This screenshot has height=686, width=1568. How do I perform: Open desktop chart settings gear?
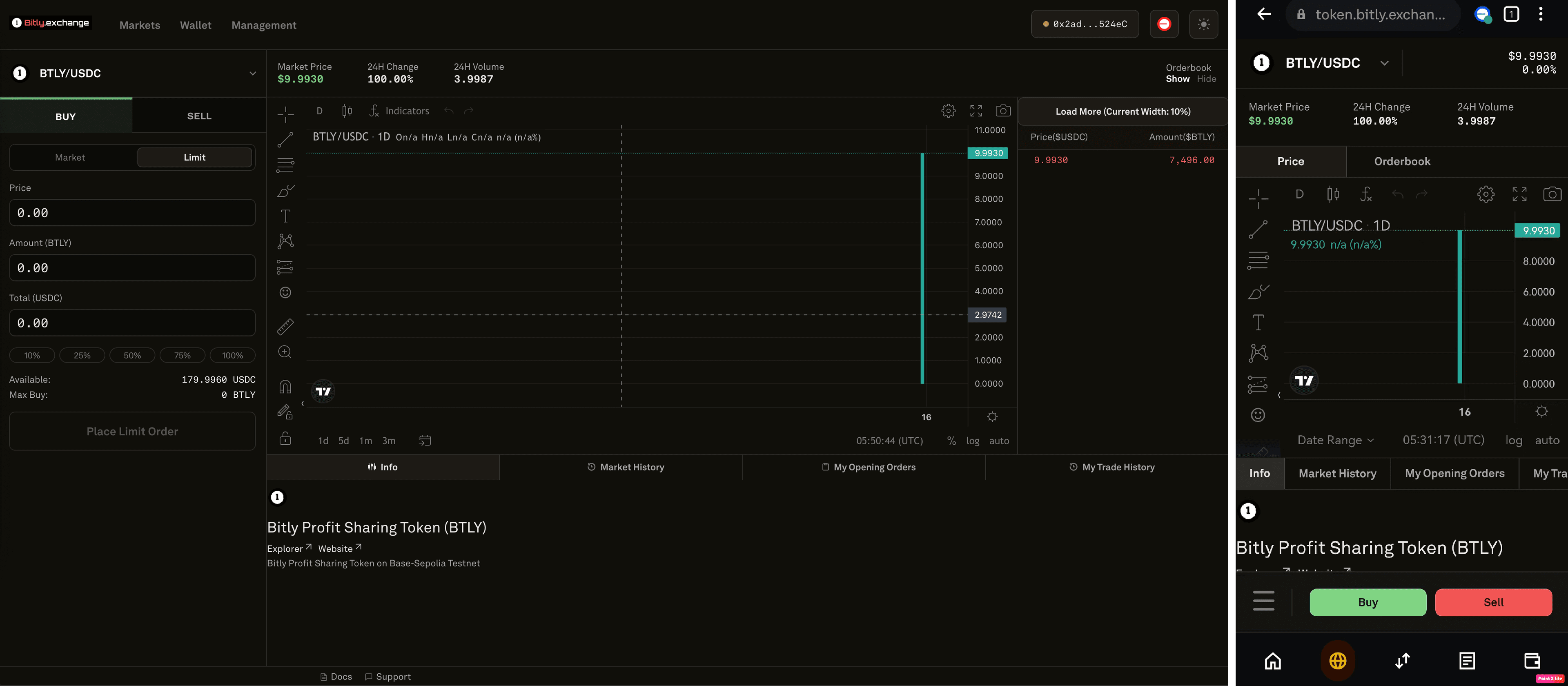pos(948,111)
